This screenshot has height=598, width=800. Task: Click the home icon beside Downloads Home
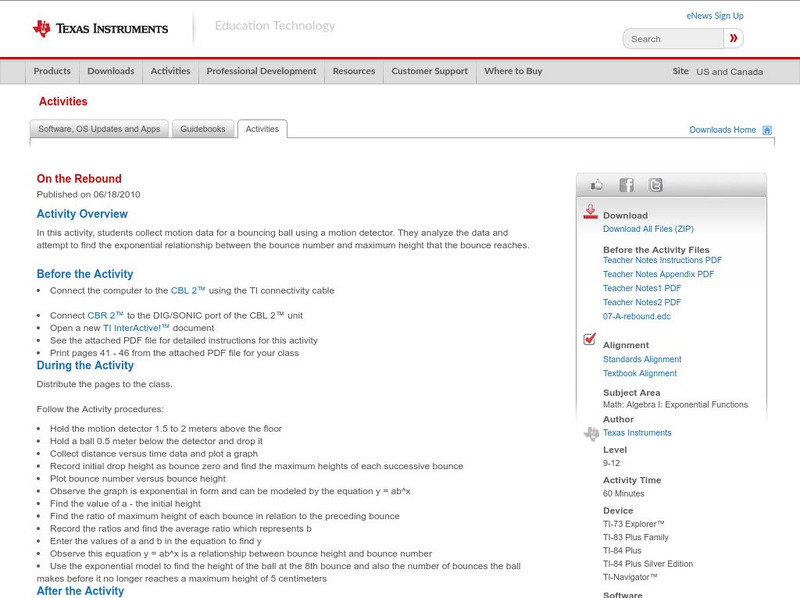point(767,130)
